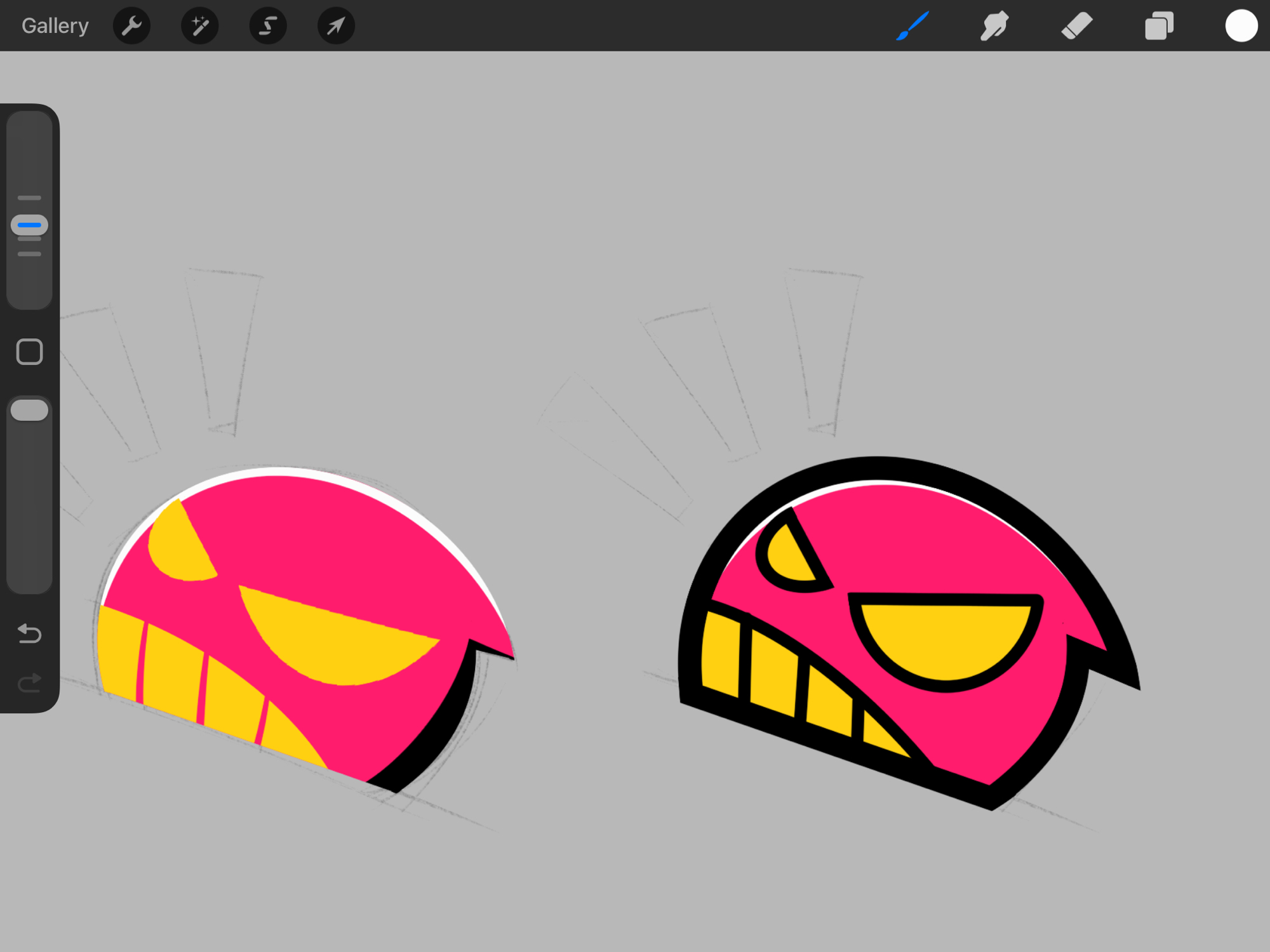Open the white active color swatch
Screen dimensions: 1270x952
pyautogui.click(x=1241, y=26)
